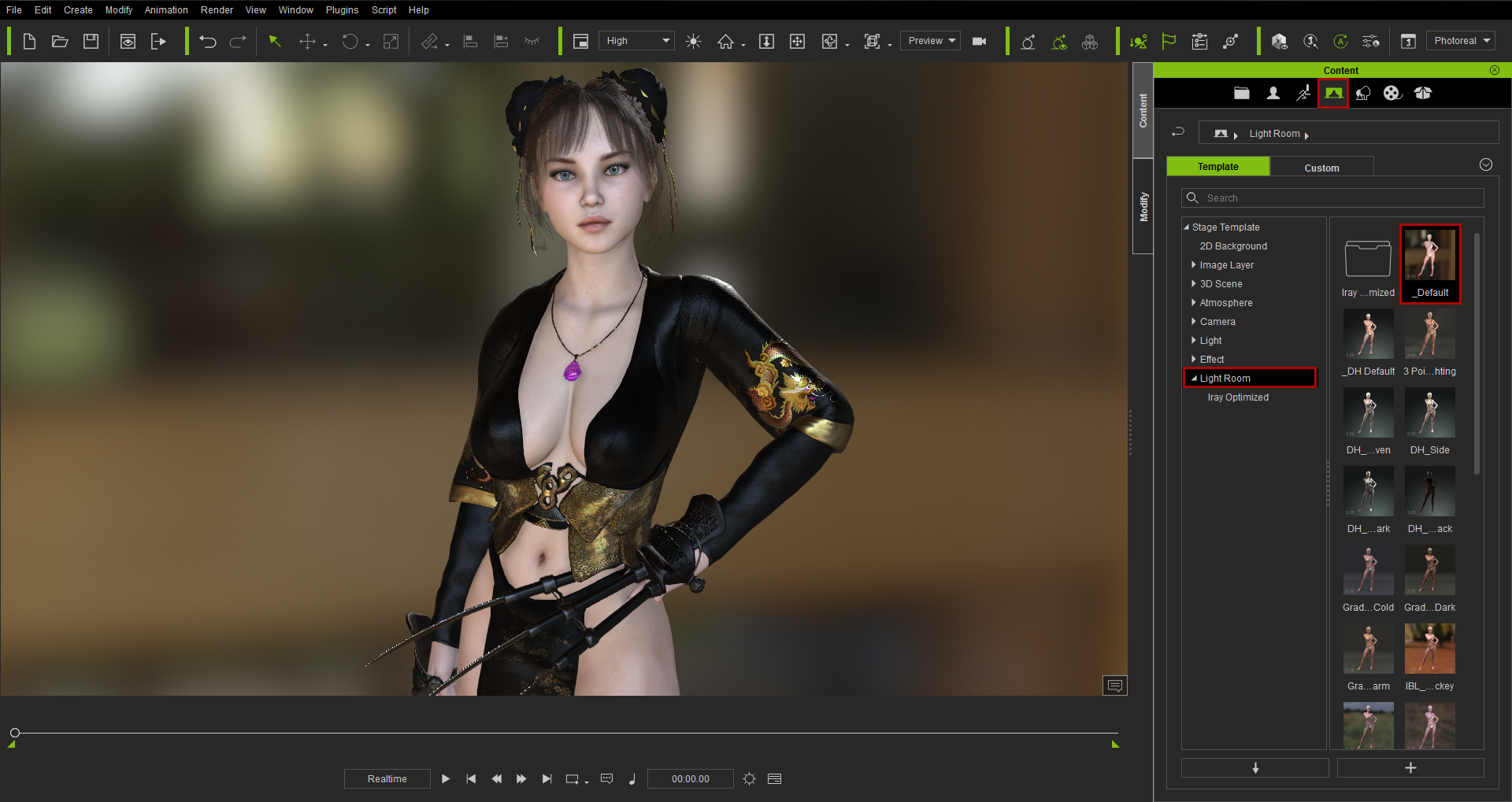Image resolution: width=1512 pixels, height=802 pixels.
Task: Expand the Atmosphere tree node
Action: coord(1194,303)
